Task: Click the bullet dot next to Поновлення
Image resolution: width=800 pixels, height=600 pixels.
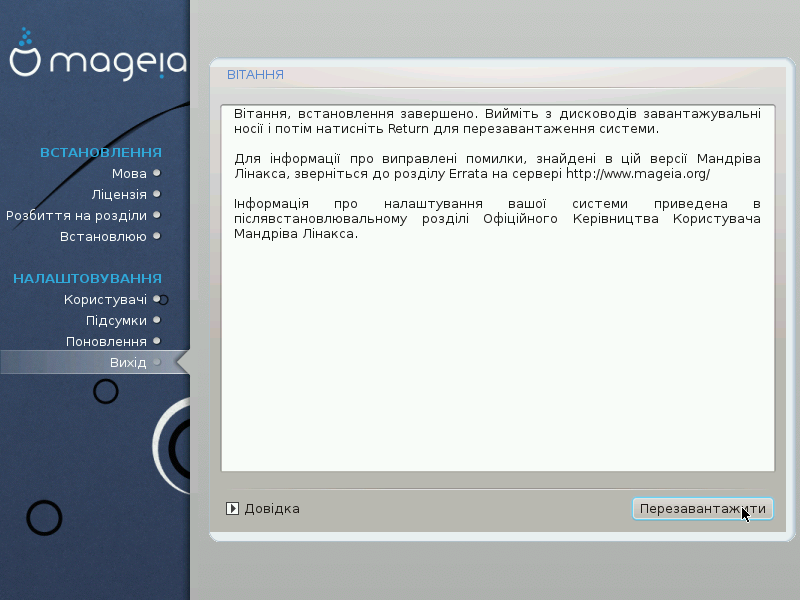Action: point(157,341)
